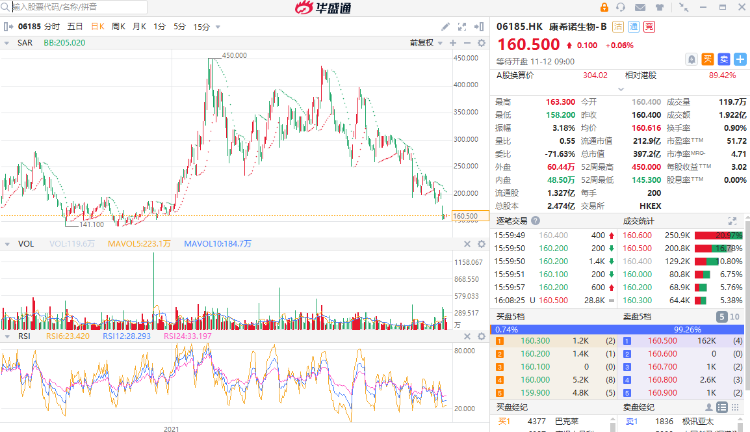Select 周K weekly candlestick tab
Screen dimensions: 750x432
click(x=118, y=27)
